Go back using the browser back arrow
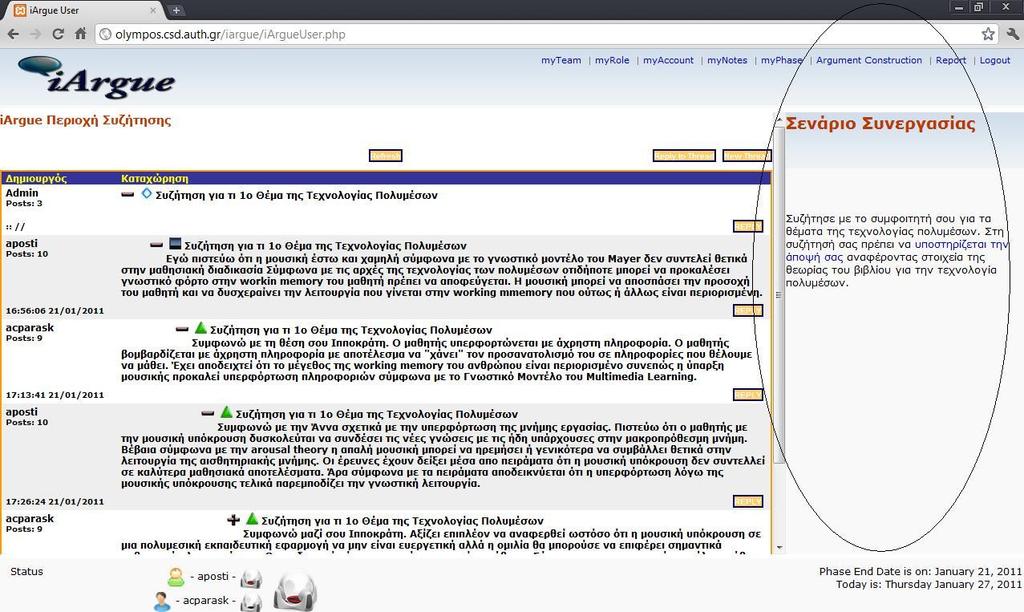 click(13, 34)
